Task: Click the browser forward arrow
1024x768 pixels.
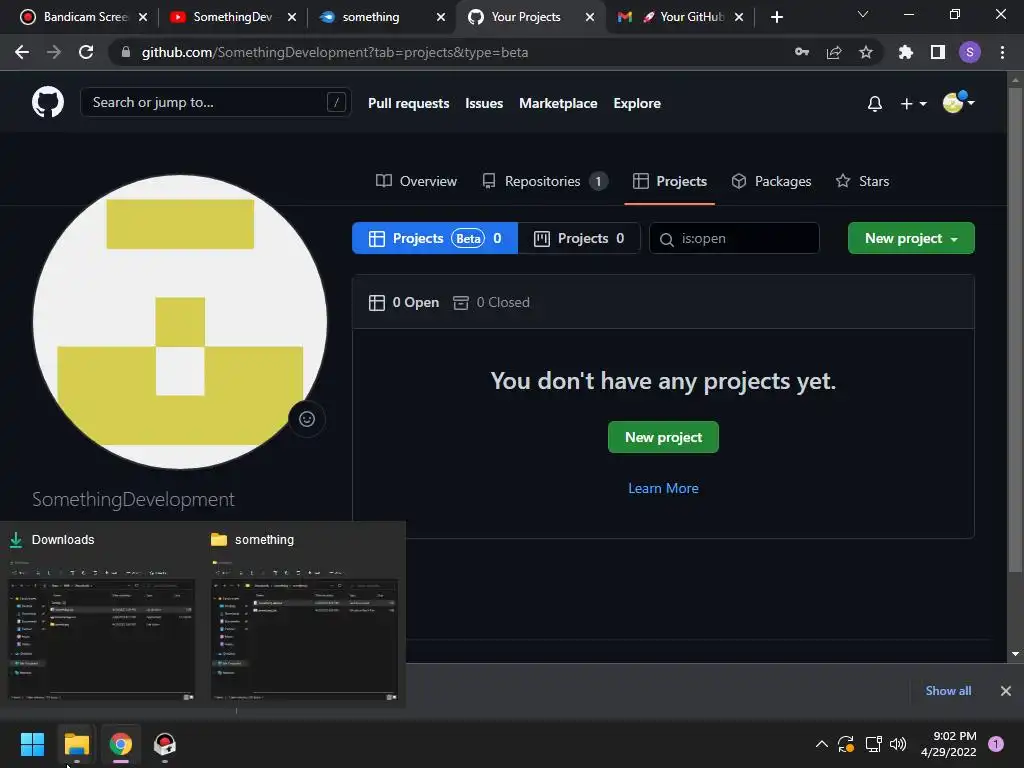Action: click(54, 52)
